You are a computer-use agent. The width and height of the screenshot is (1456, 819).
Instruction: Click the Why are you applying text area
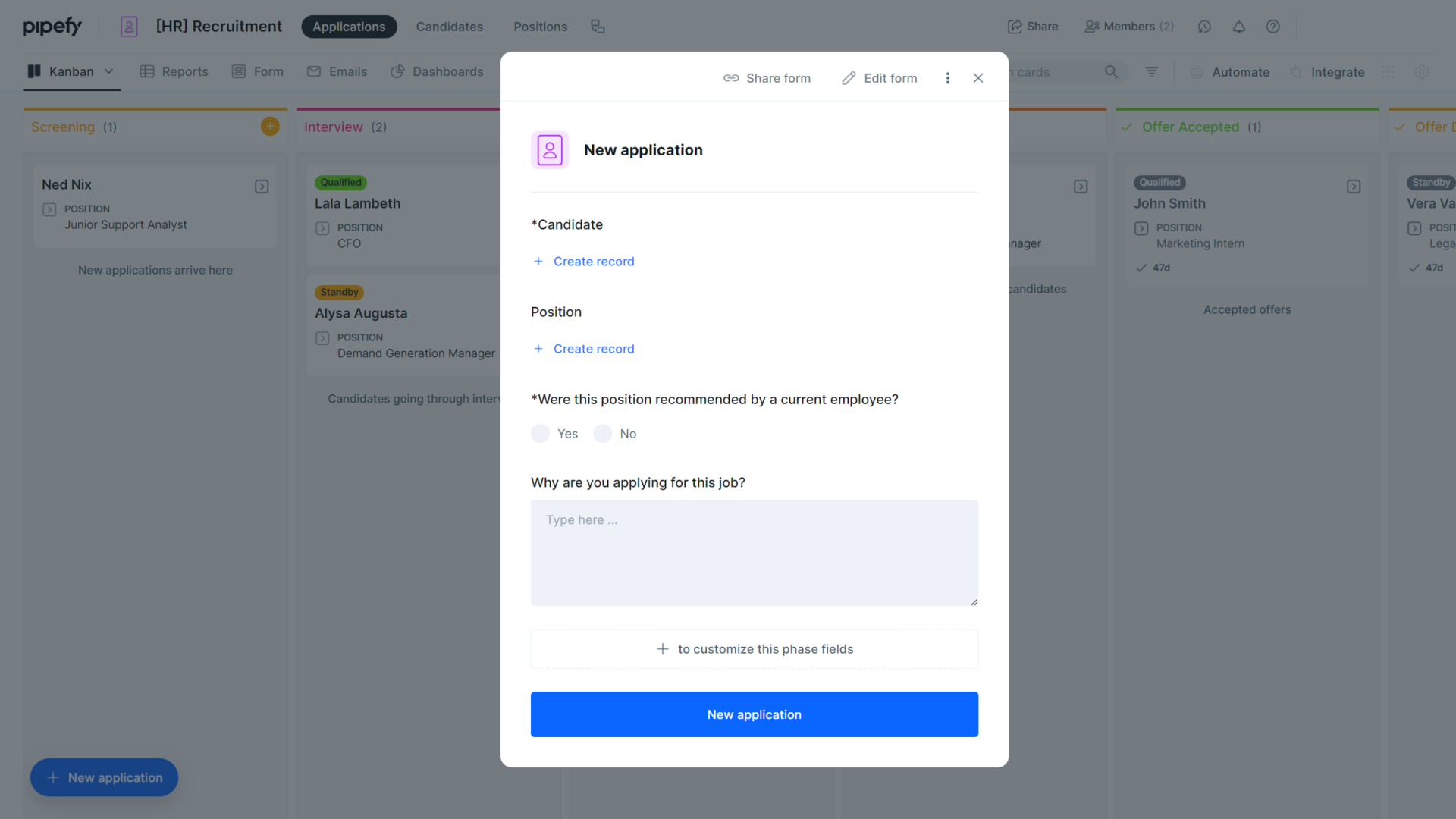(x=754, y=552)
